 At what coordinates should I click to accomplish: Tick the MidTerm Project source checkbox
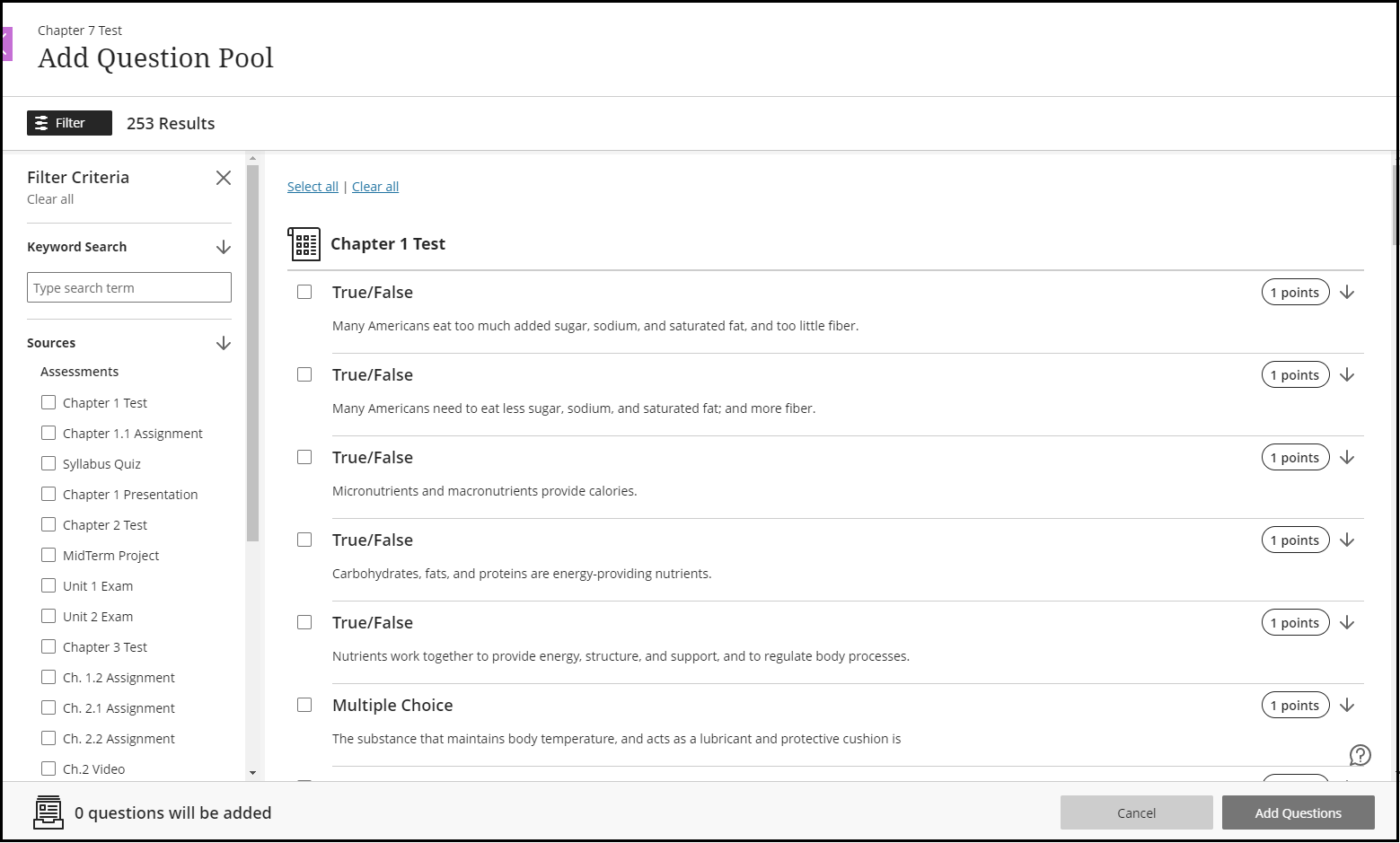(48, 556)
